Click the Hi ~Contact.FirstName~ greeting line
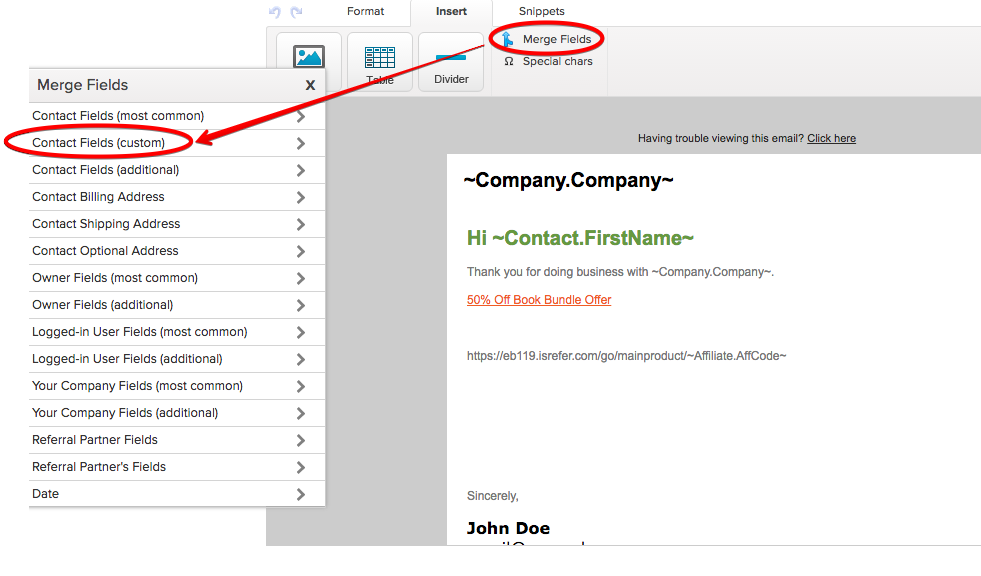Image resolution: width=981 pixels, height=576 pixels. click(x=580, y=238)
